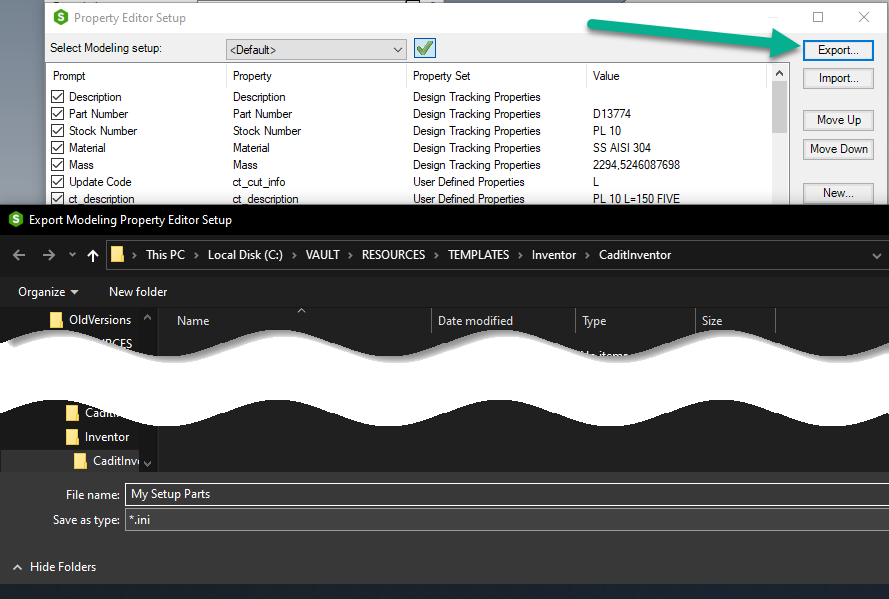Click the Move Down button
This screenshot has height=599, width=889.
[838, 149]
